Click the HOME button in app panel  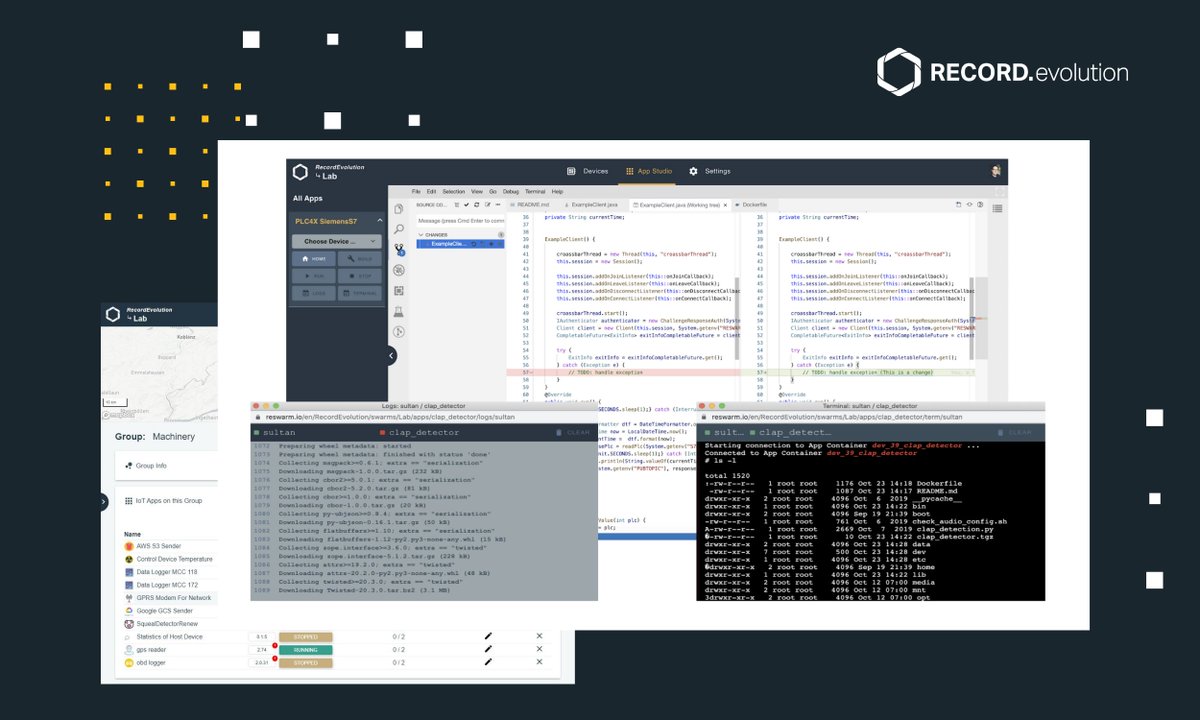click(314, 258)
